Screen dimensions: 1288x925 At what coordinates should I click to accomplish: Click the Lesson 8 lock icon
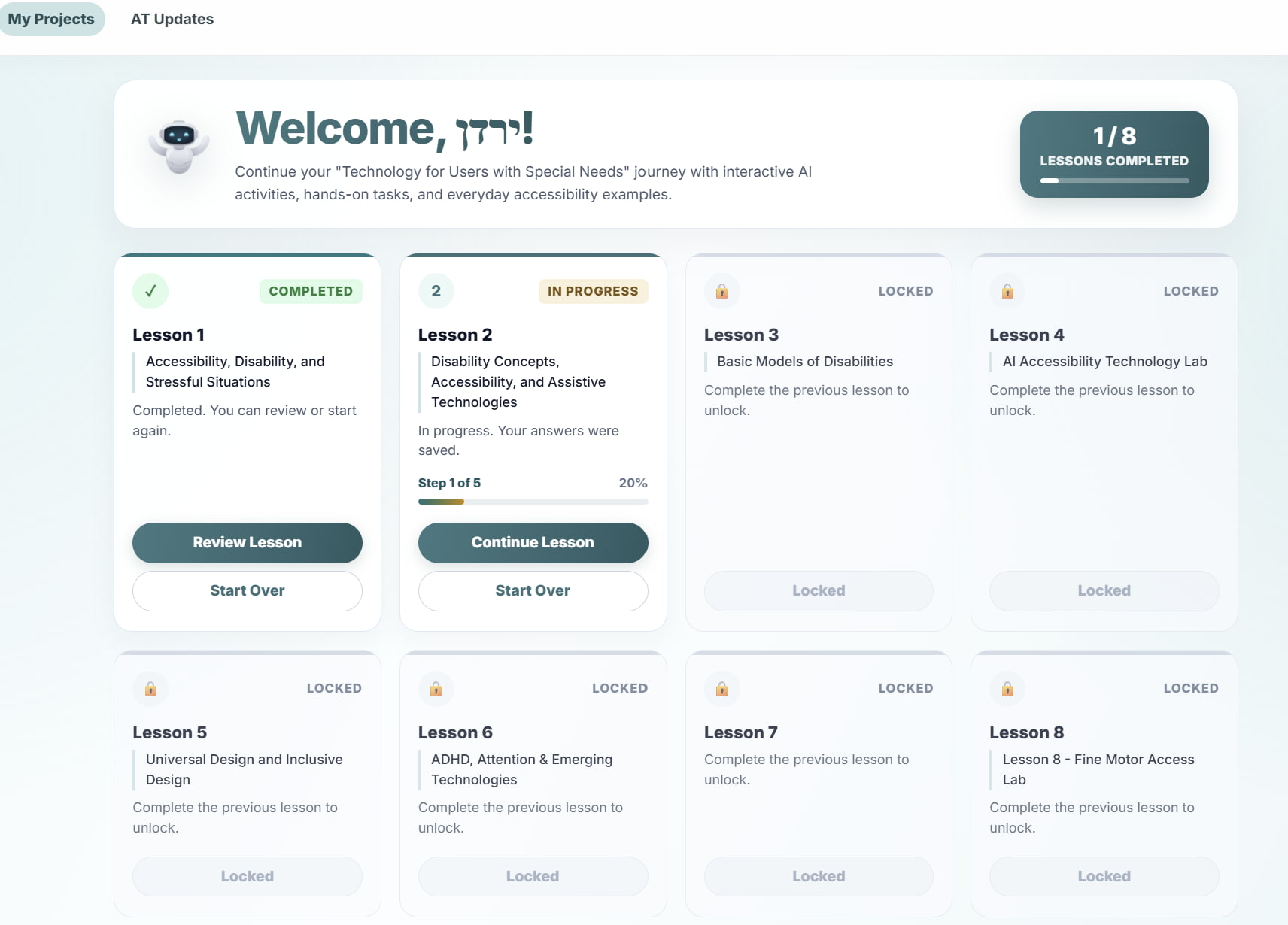[1007, 689]
